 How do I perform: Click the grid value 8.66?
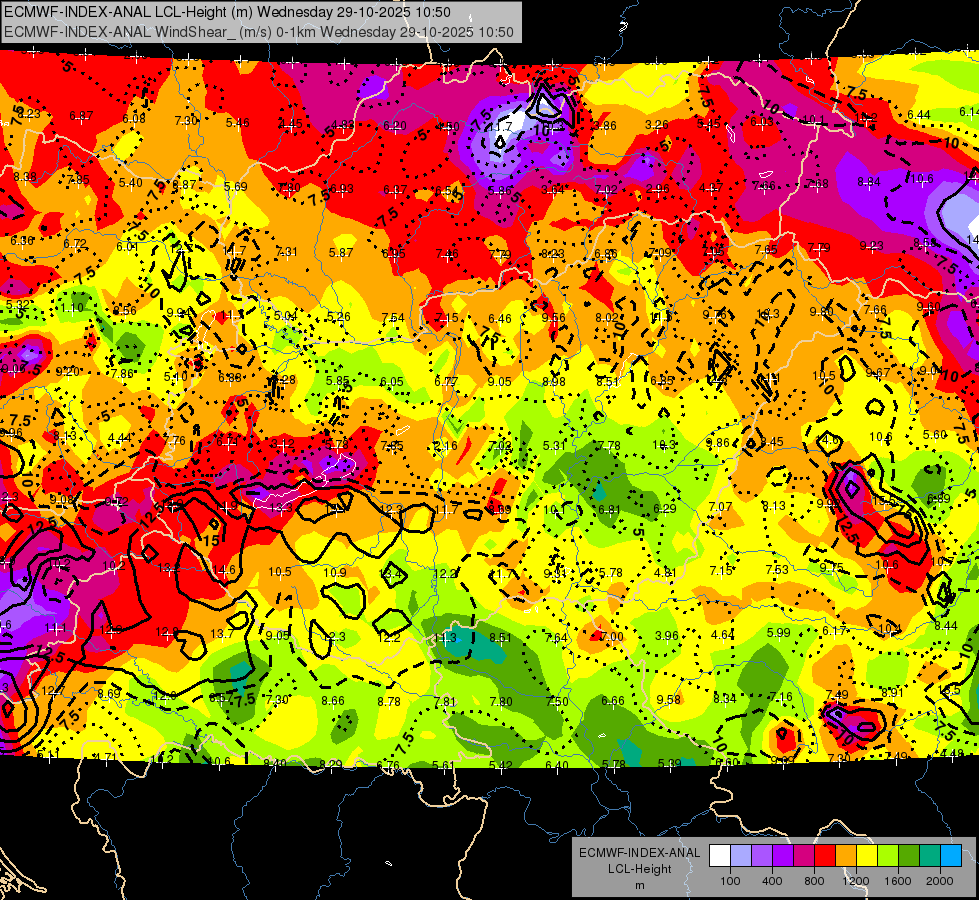point(333,701)
